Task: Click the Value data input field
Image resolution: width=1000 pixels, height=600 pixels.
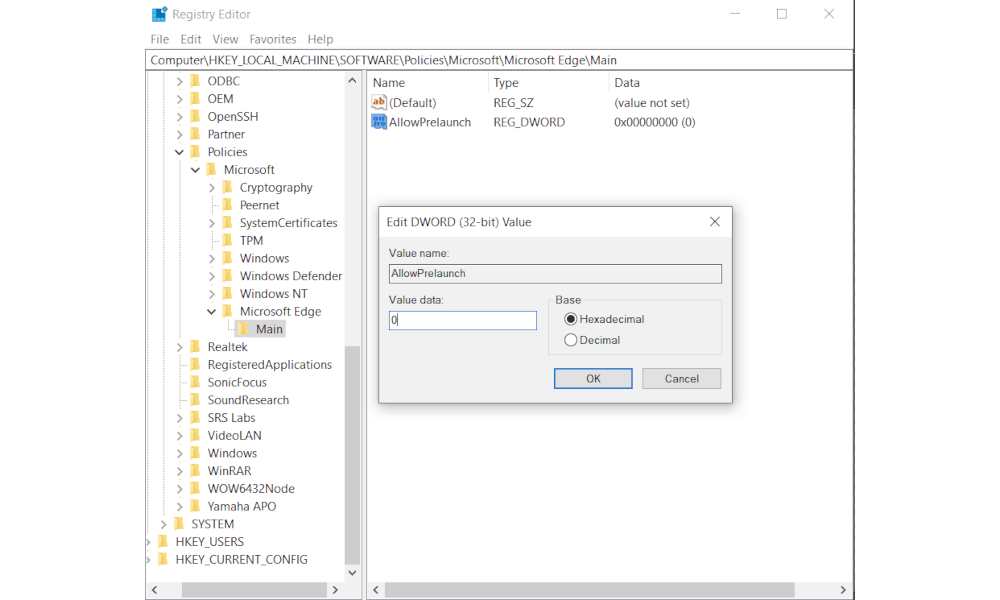Action: tap(462, 320)
